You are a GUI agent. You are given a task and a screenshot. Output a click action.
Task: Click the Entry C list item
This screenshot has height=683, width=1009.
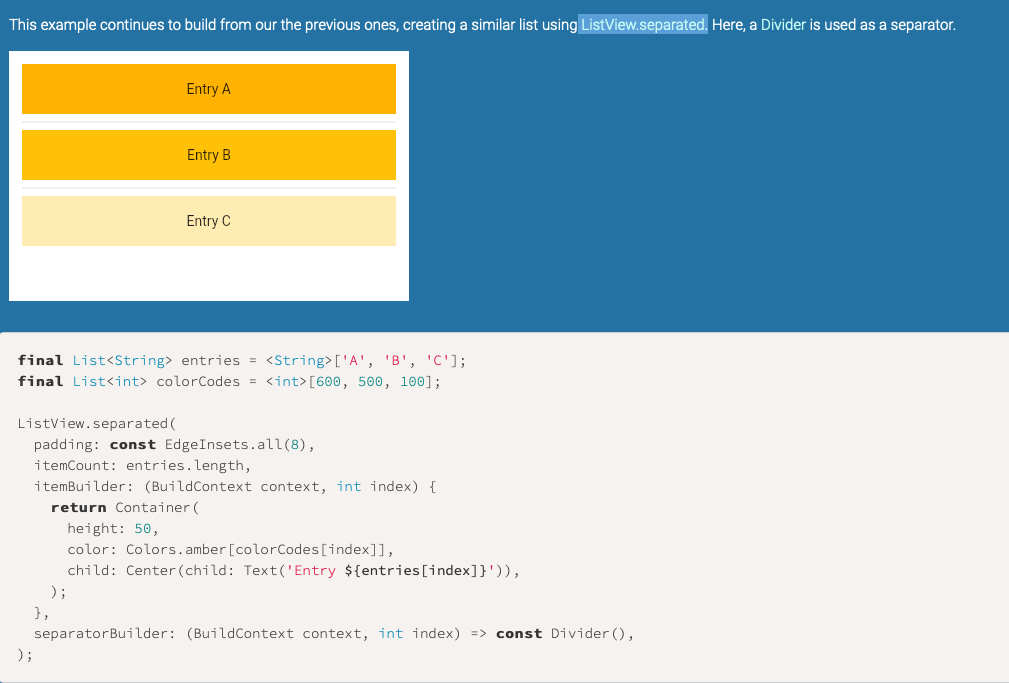208,221
